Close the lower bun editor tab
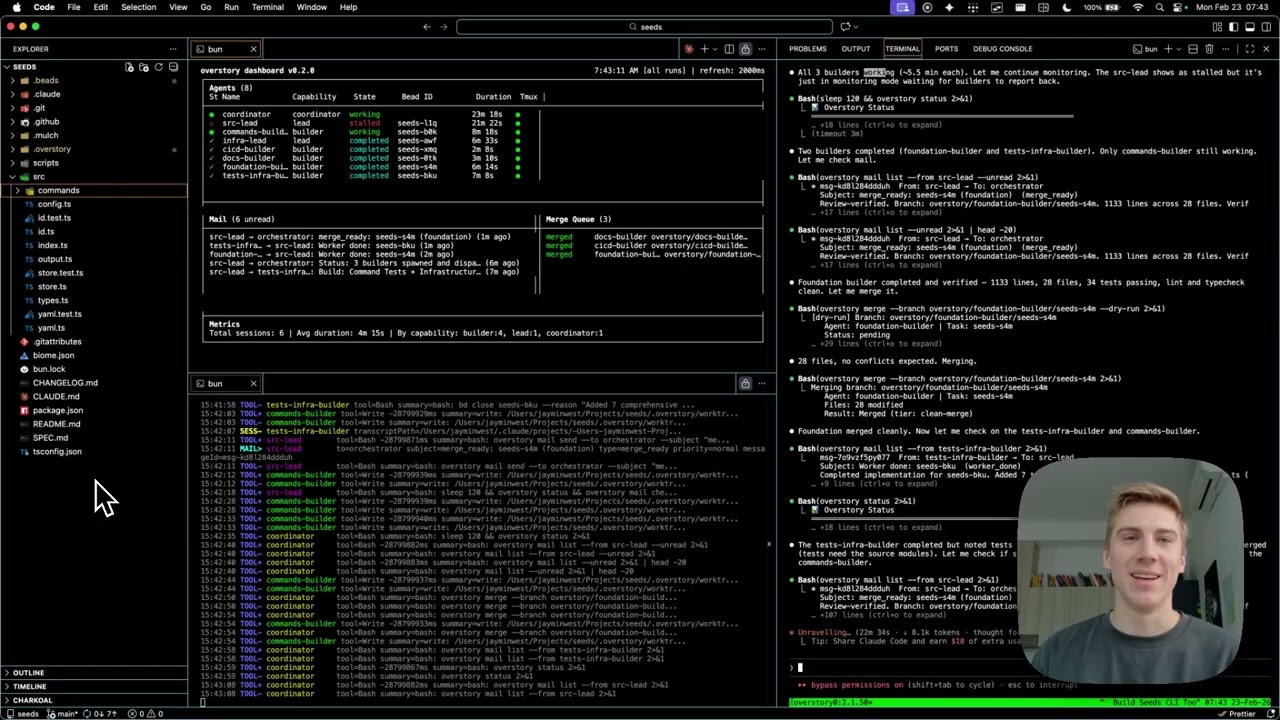 [253, 384]
